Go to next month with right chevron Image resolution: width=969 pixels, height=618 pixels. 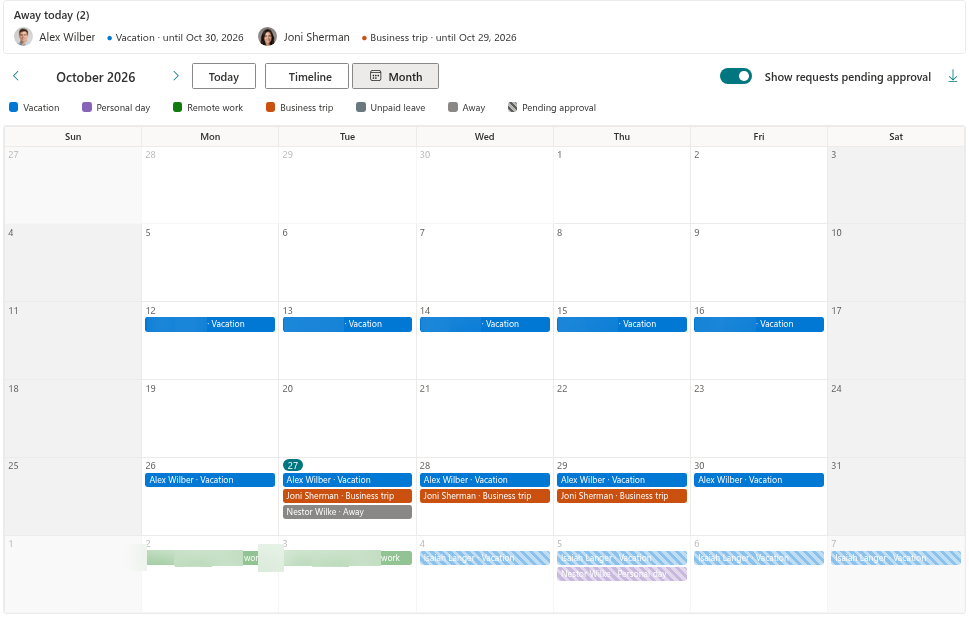point(176,76)
